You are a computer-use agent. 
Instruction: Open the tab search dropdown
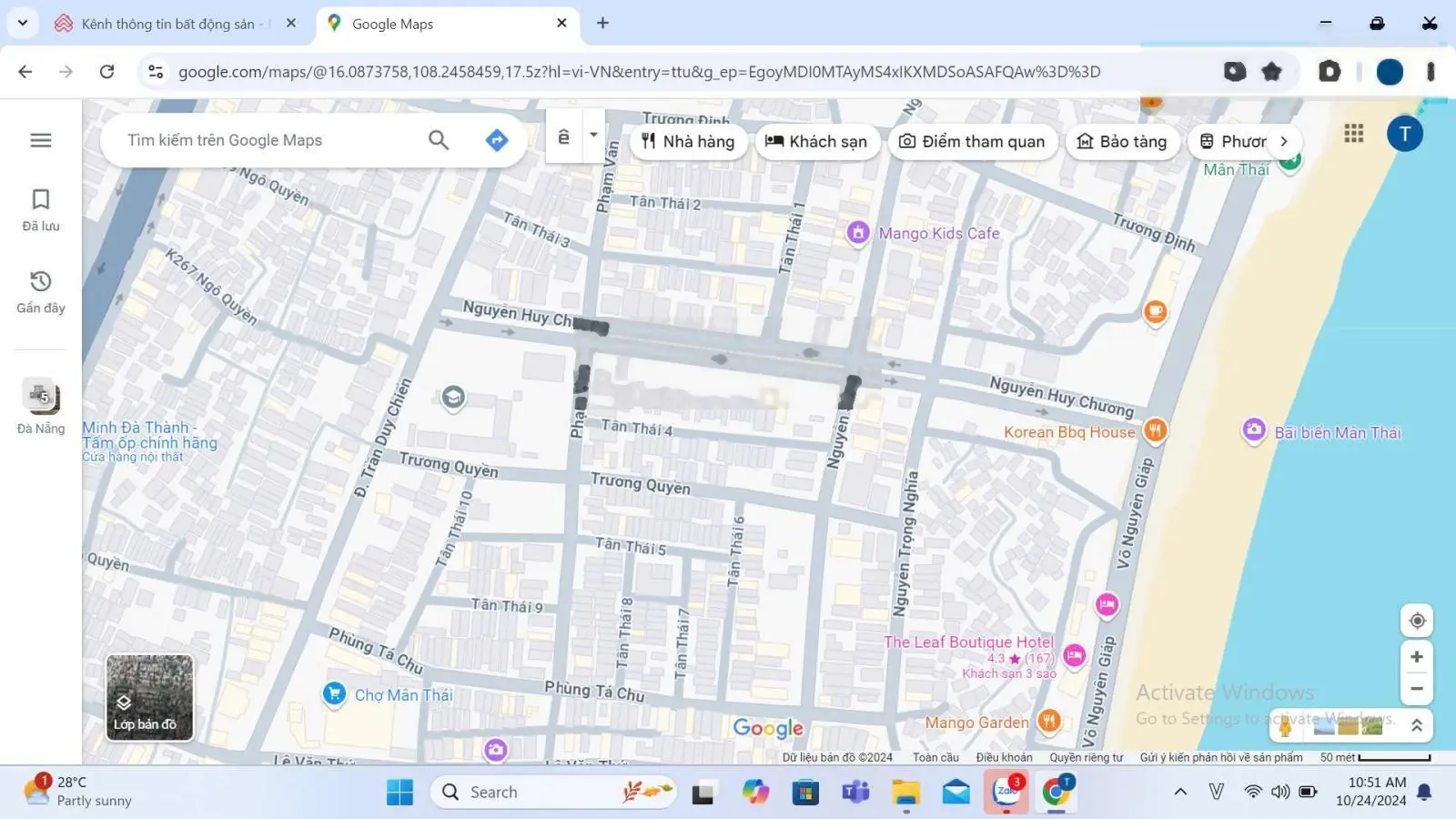23,24
